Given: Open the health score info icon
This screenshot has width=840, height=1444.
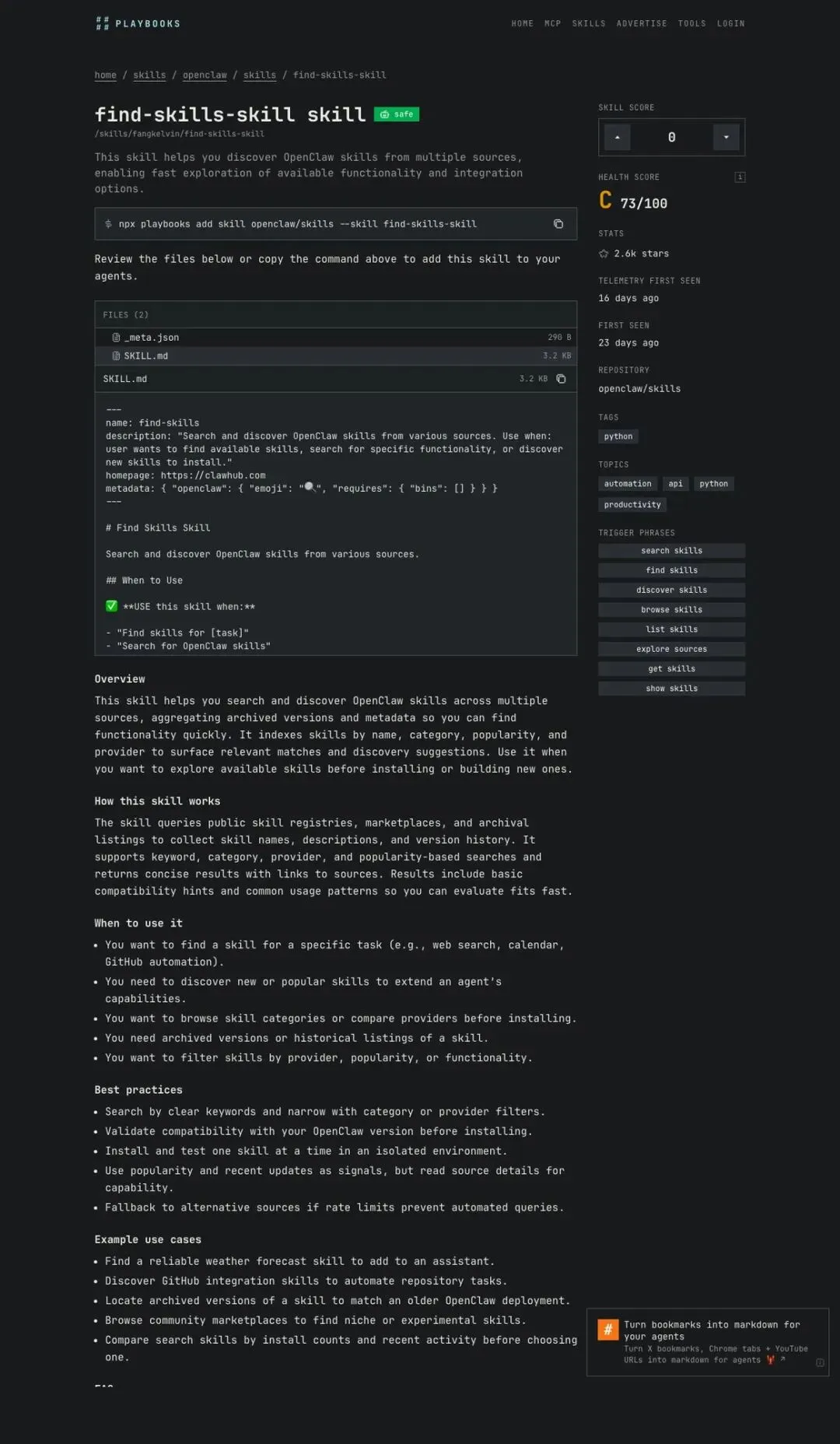Looking at the screenshot, I should coord(740,177).
